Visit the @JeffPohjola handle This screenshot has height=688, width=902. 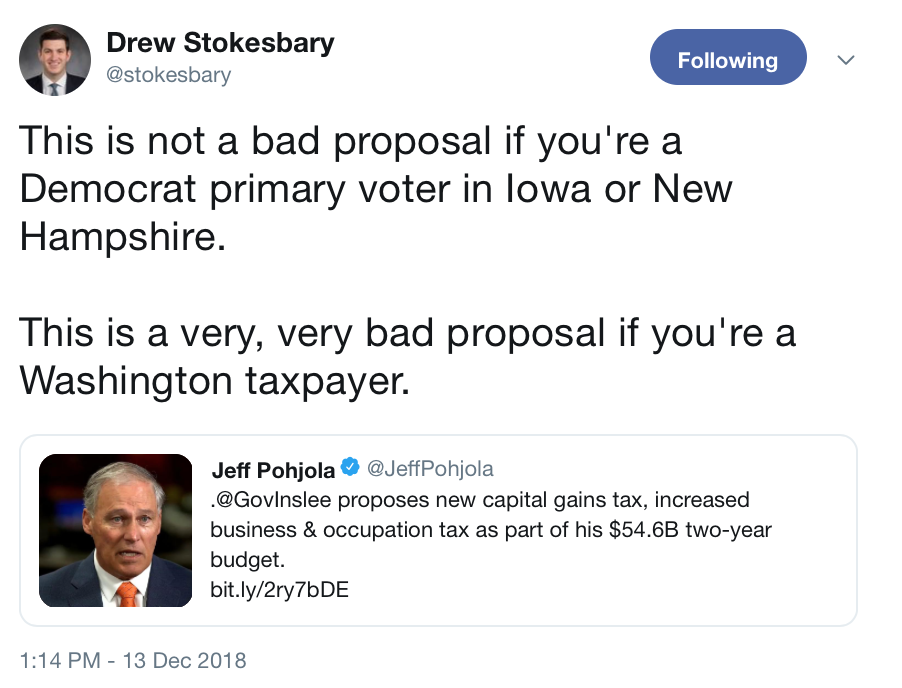pyautogui.click(x=430, y=469)
